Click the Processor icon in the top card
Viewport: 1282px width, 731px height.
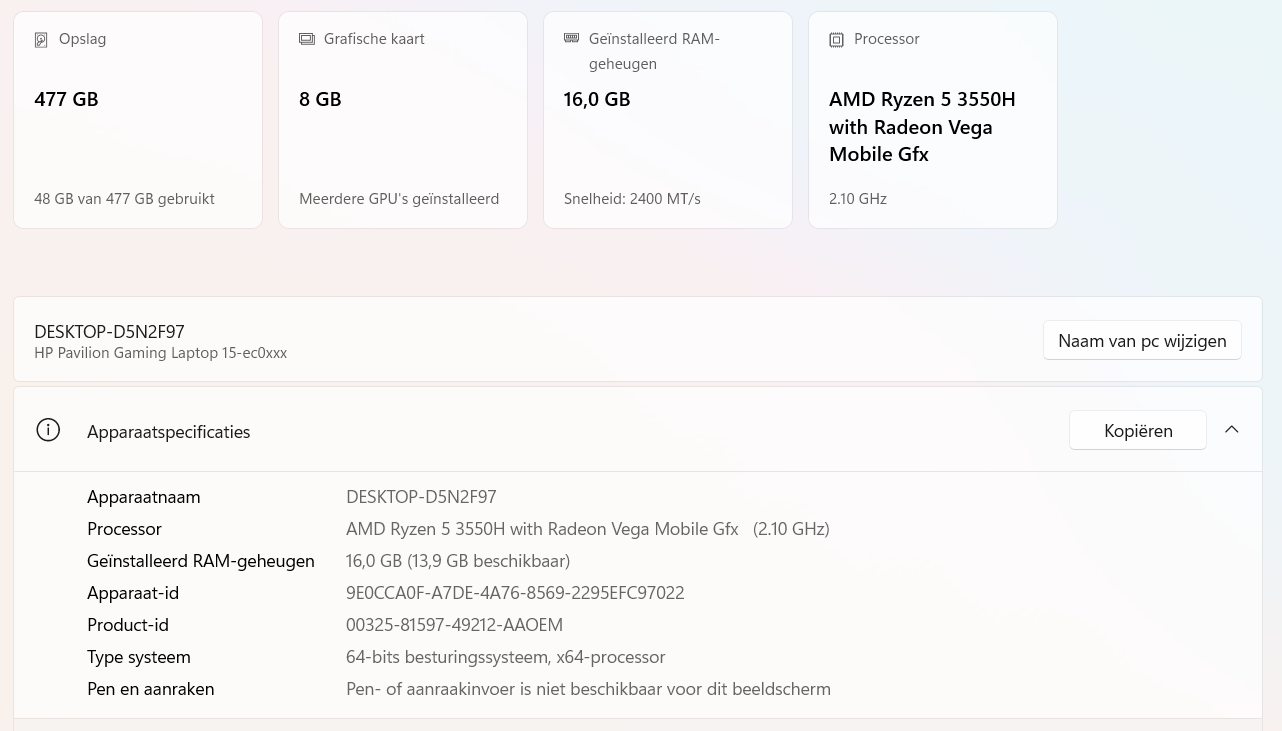point(836,40)
